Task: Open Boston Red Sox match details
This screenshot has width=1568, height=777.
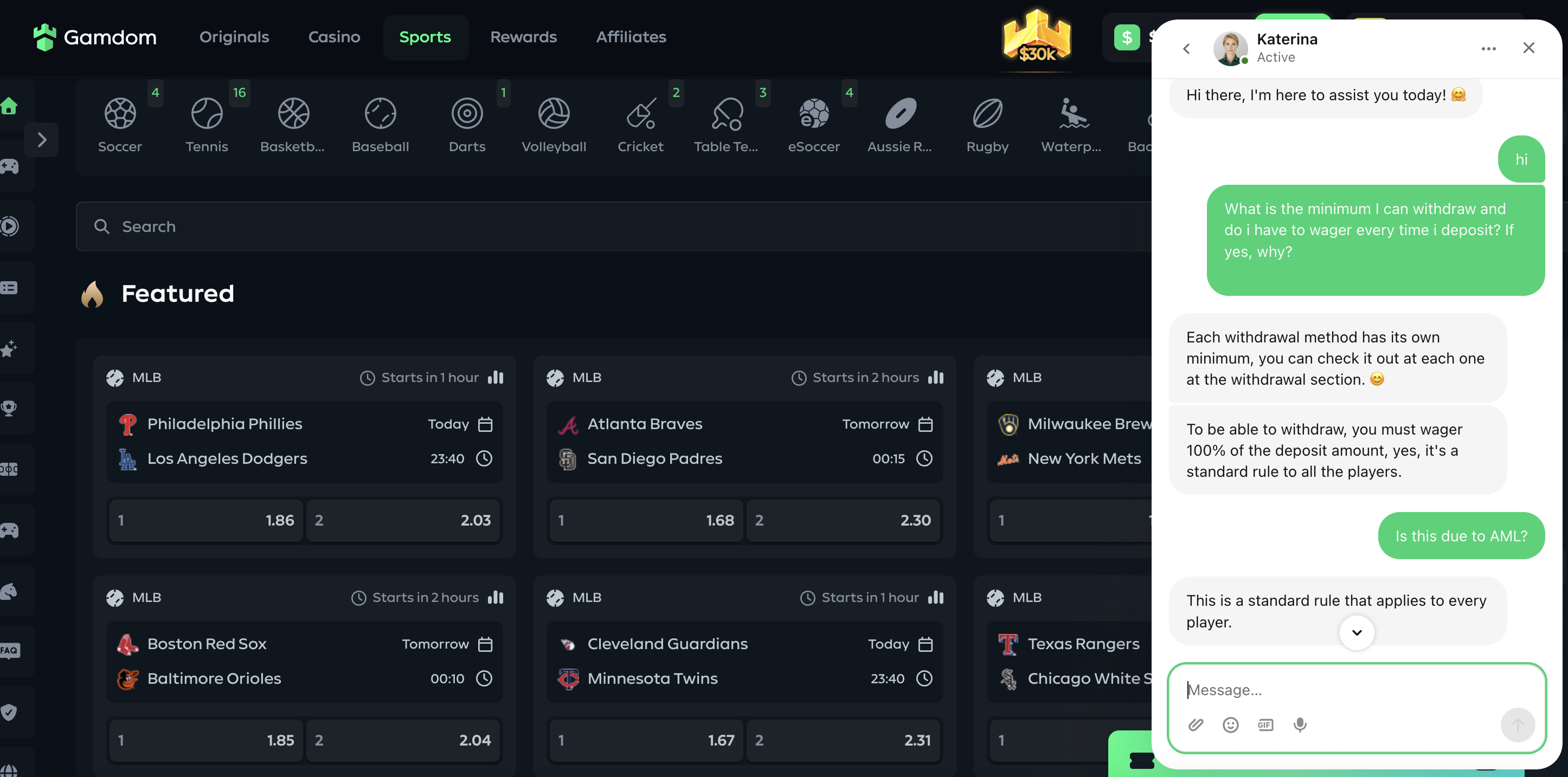Action: tap(304, 662)
